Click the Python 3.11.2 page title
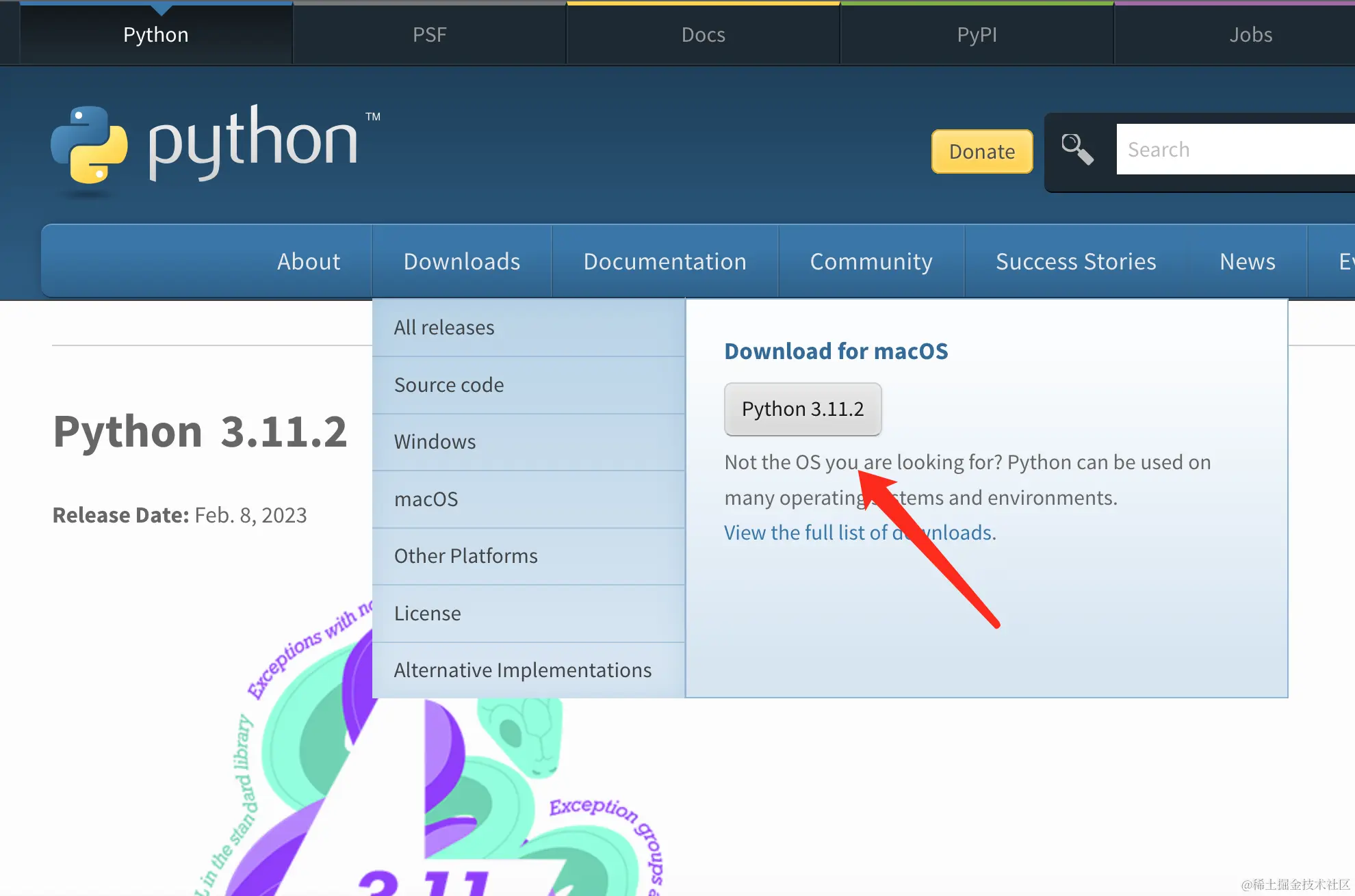Screen dimensions: 1355x896 click(x=200, y=432)
